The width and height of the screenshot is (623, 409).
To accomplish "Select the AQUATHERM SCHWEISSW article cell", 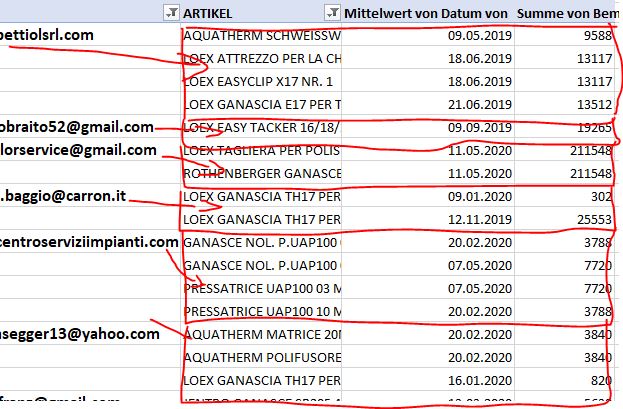I will click(x=262, y=35).
